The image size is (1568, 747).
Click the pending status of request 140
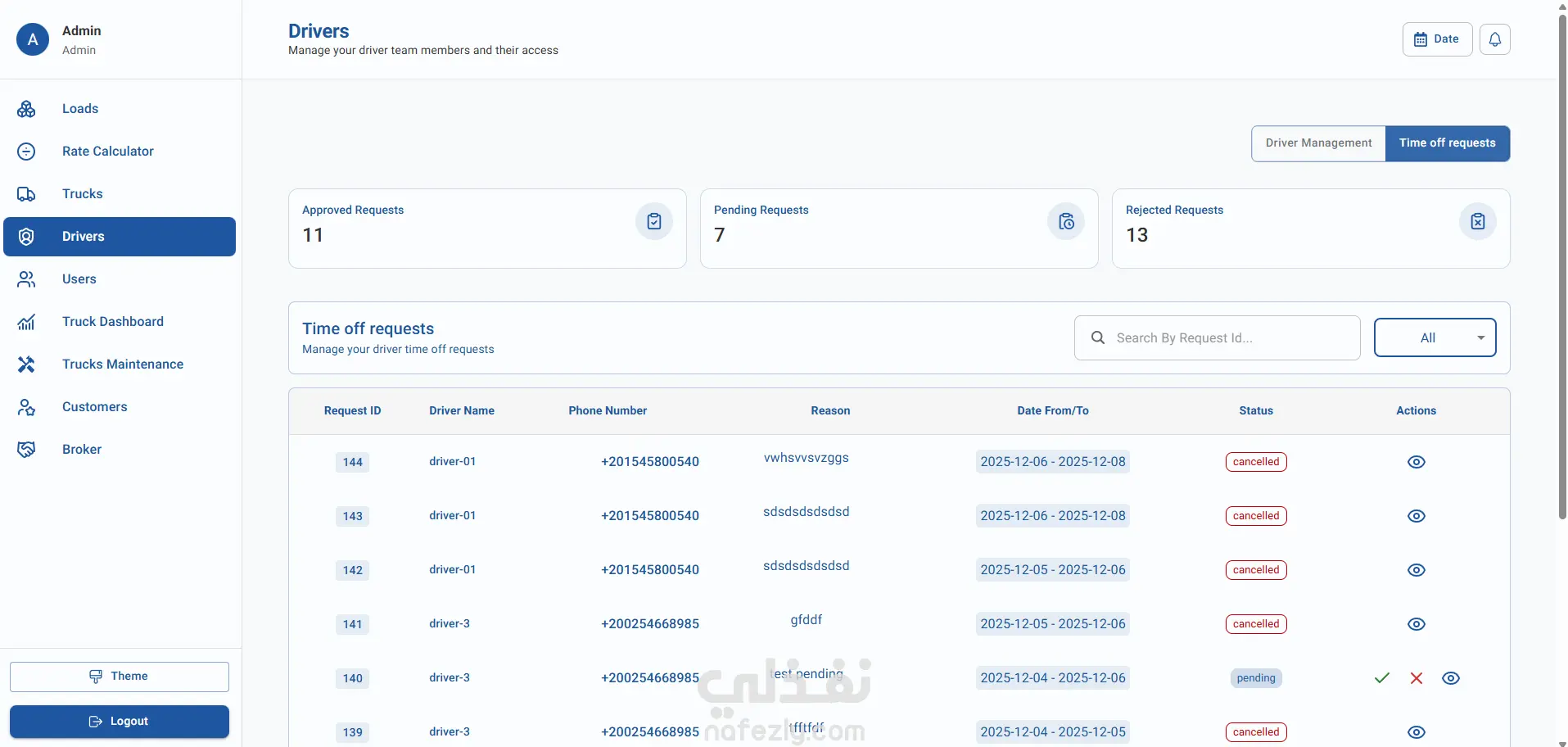(1256, 678)
